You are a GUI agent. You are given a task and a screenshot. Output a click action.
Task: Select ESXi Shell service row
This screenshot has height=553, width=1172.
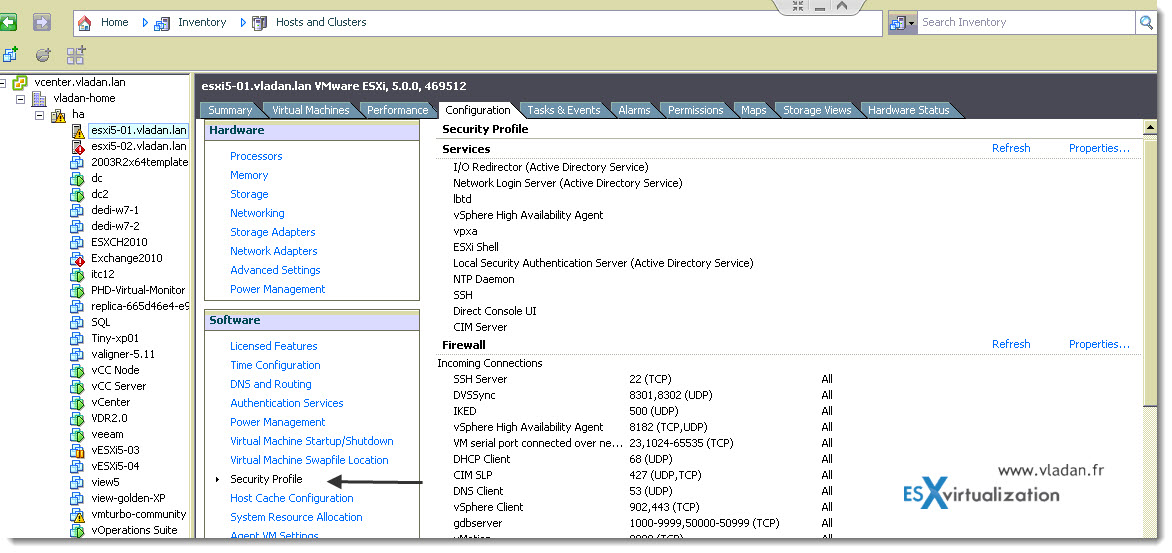click(x=475, y=247)
